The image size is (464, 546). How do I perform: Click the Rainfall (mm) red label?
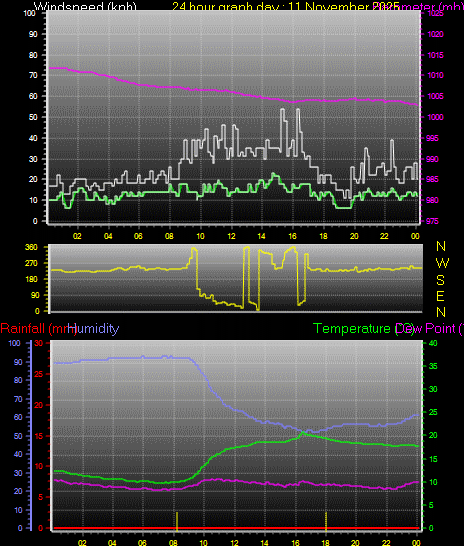[x=38, y=328]
